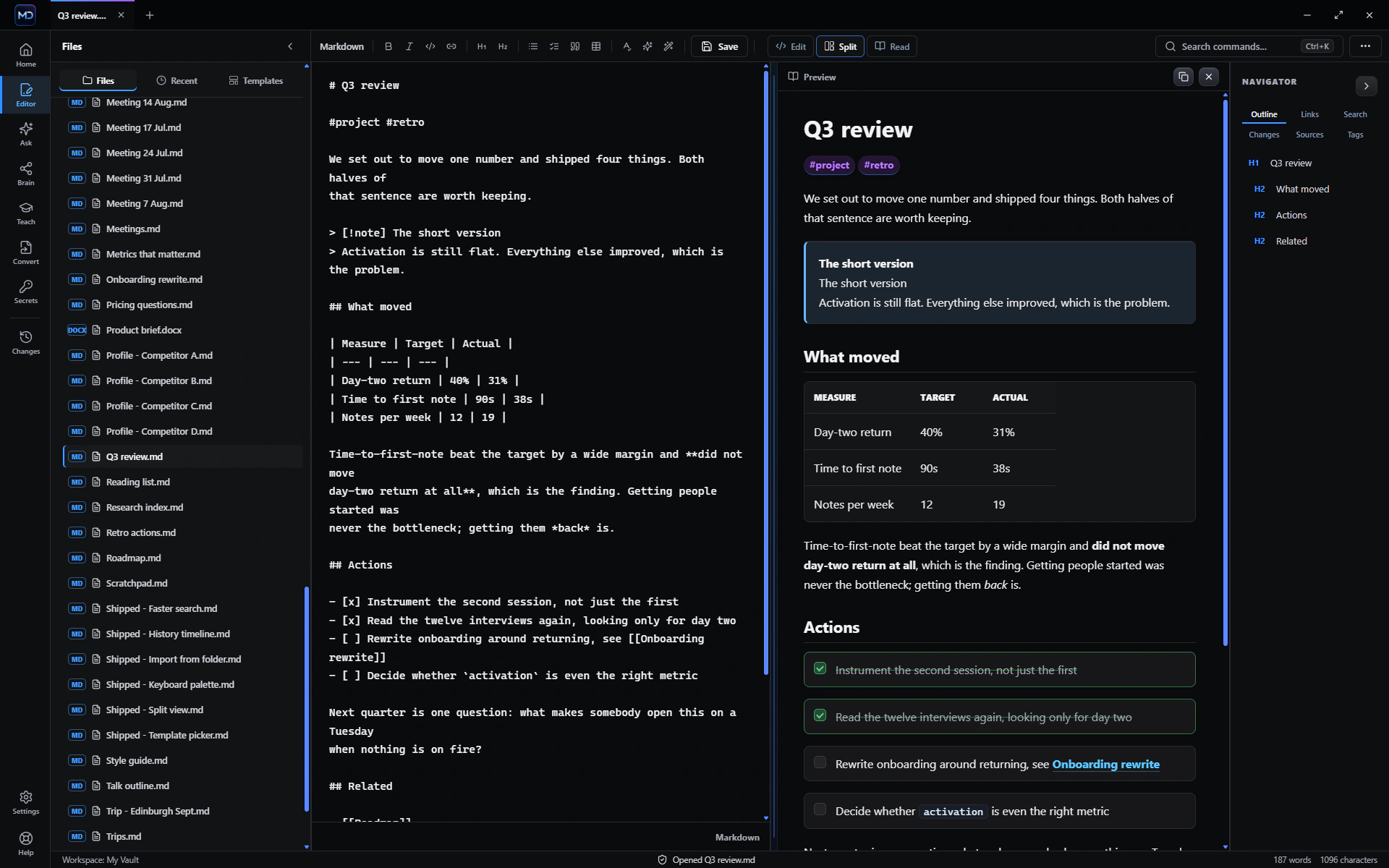Screen dimensions: 1389x868
Task: Open the Teach section in the sidebar
Action: (26, 213)
